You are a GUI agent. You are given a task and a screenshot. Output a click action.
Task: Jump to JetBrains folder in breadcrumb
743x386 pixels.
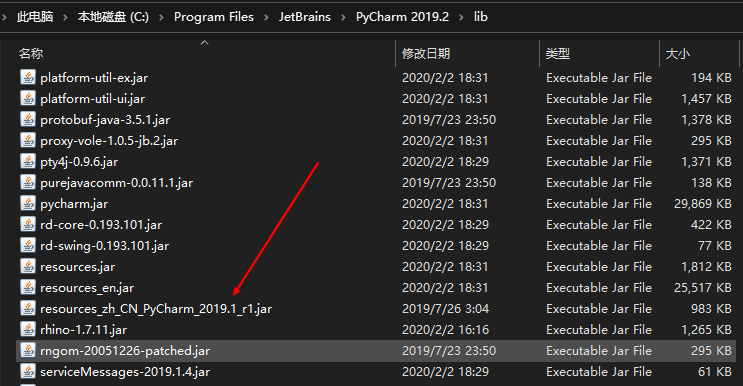point(305,17)
